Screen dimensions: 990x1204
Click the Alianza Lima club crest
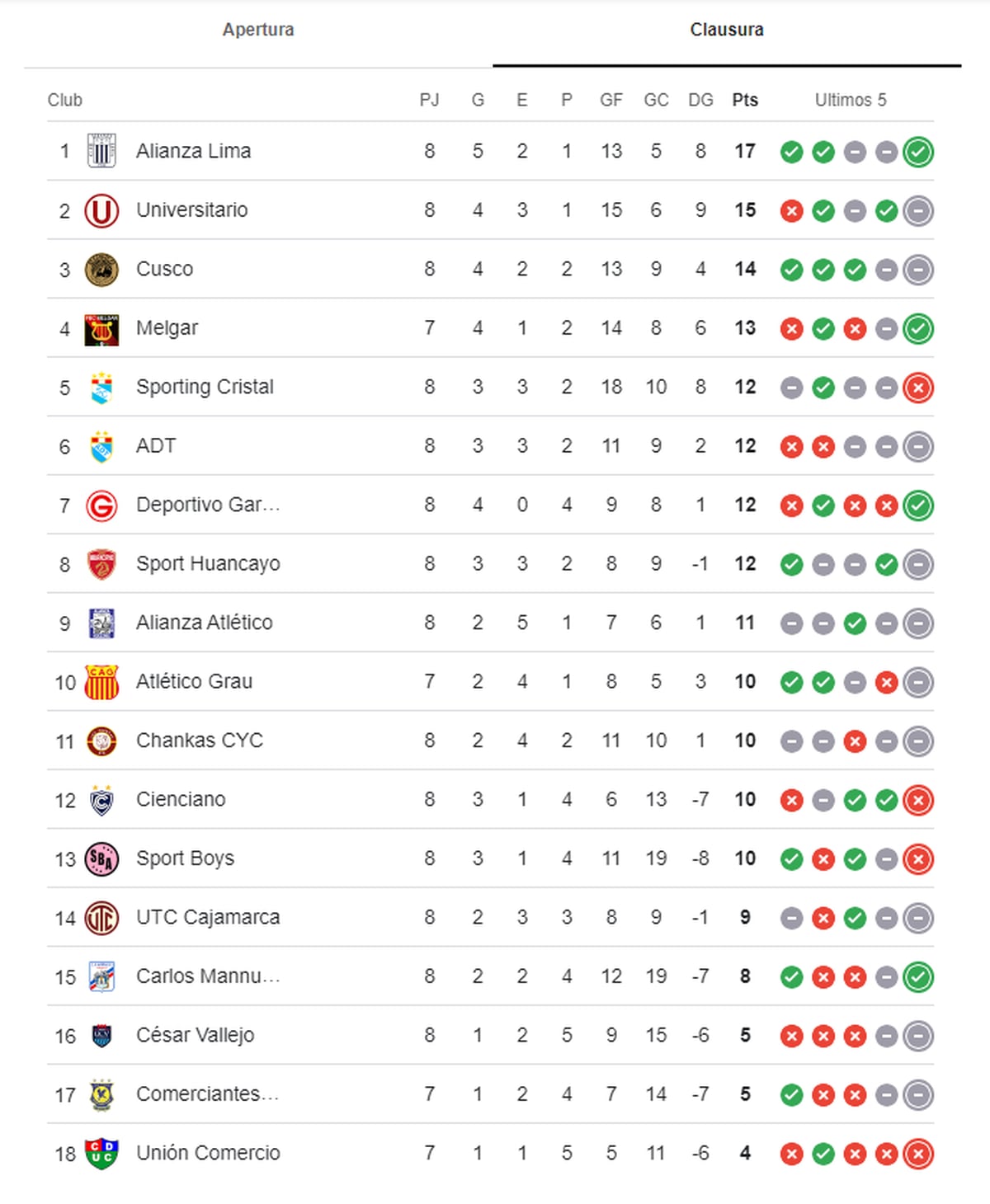(101, 152)
